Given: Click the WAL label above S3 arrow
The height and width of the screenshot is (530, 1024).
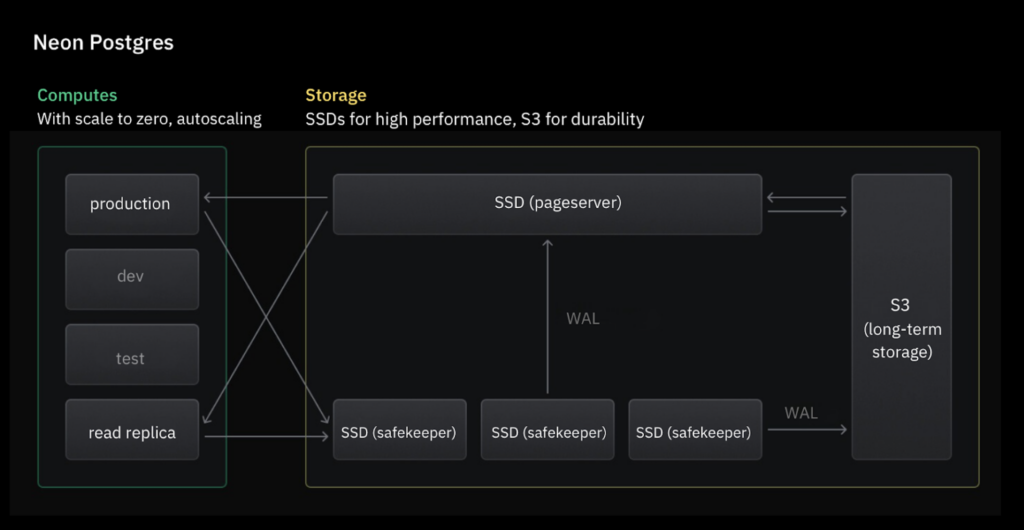Looking at the screenshot, I should click(801, 413).
